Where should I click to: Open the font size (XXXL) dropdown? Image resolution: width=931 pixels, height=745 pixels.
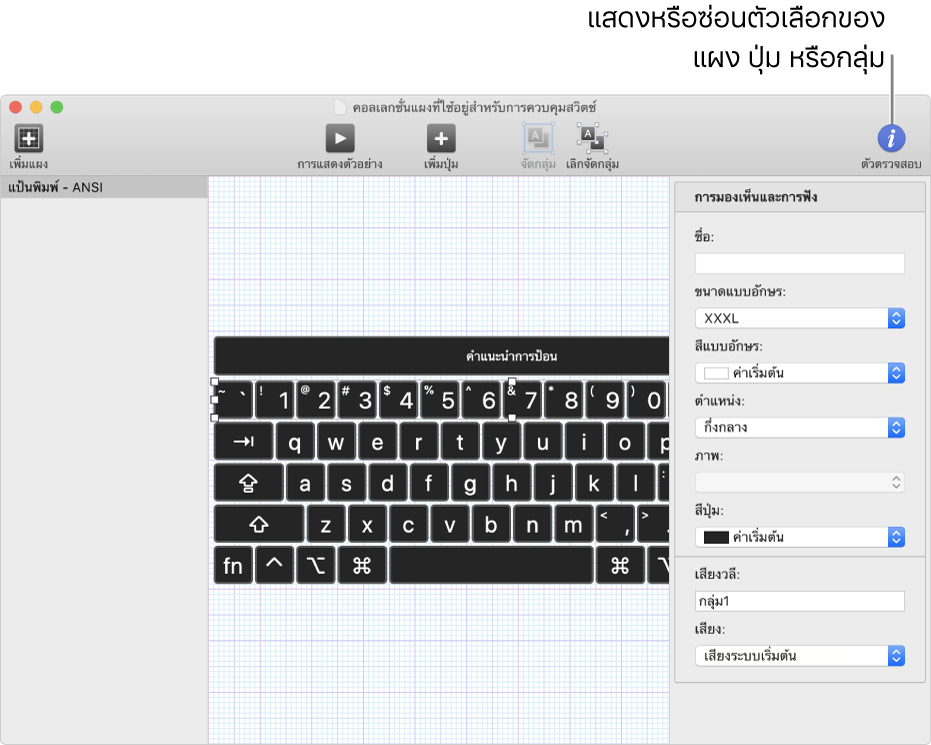point(799,318)
